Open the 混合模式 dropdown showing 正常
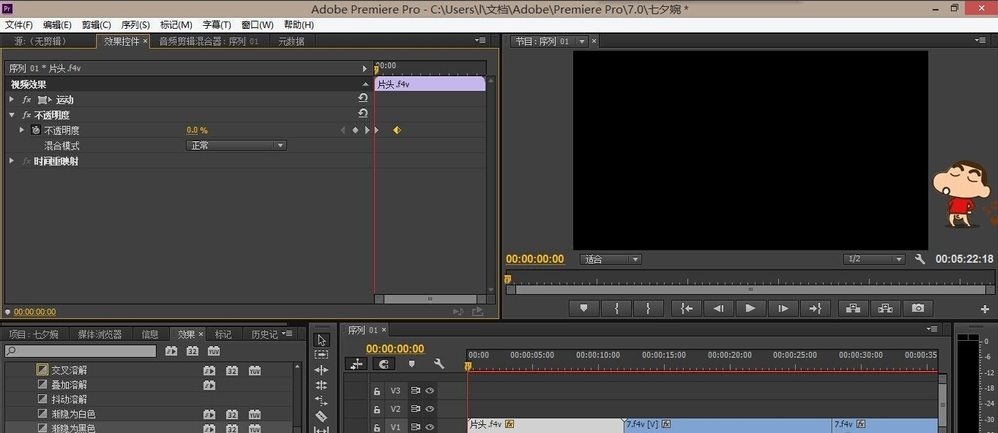998x433 pixels. tap(236, 146)
